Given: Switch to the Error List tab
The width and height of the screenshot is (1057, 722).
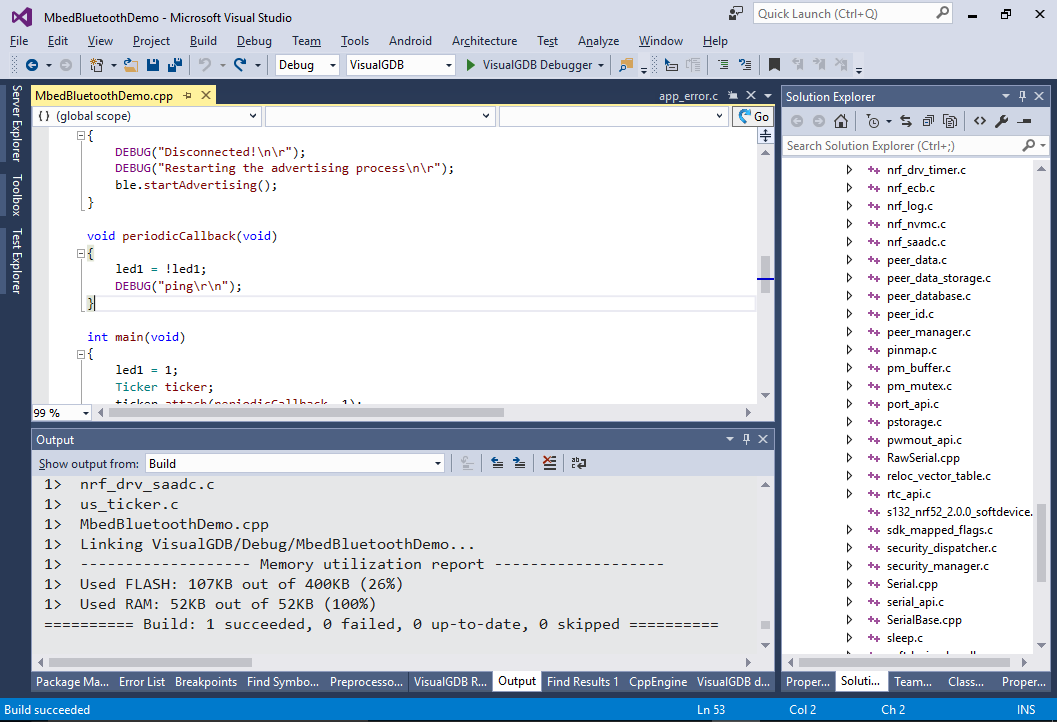Looking at the screenshot, I should 142,682.
